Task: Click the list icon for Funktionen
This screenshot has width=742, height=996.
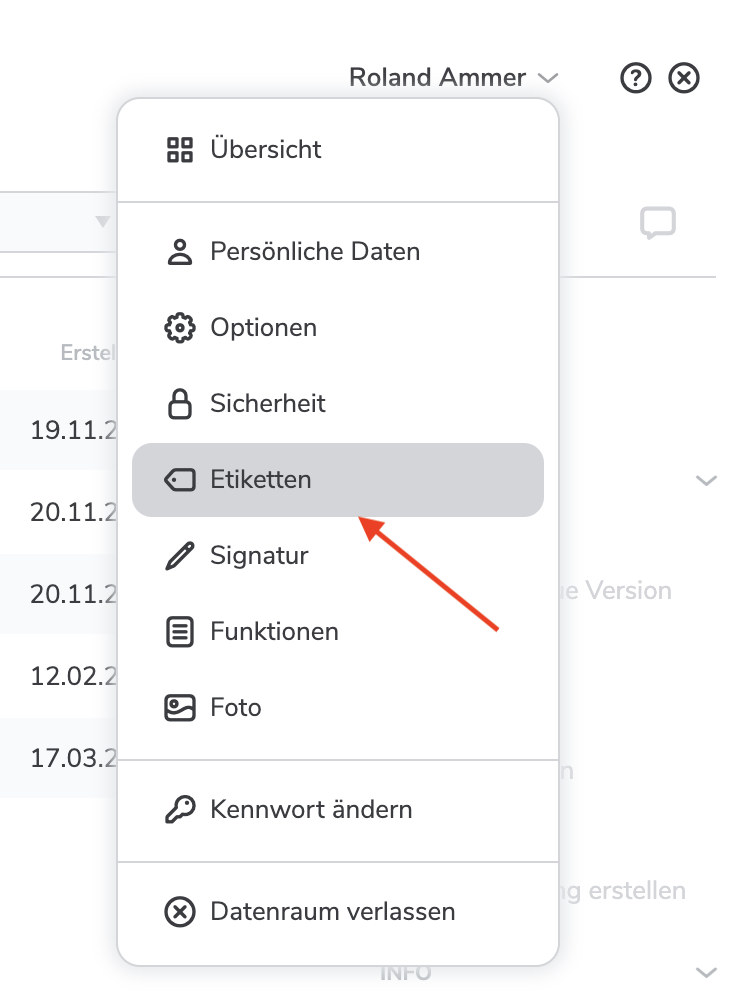Action: point(179,632)
